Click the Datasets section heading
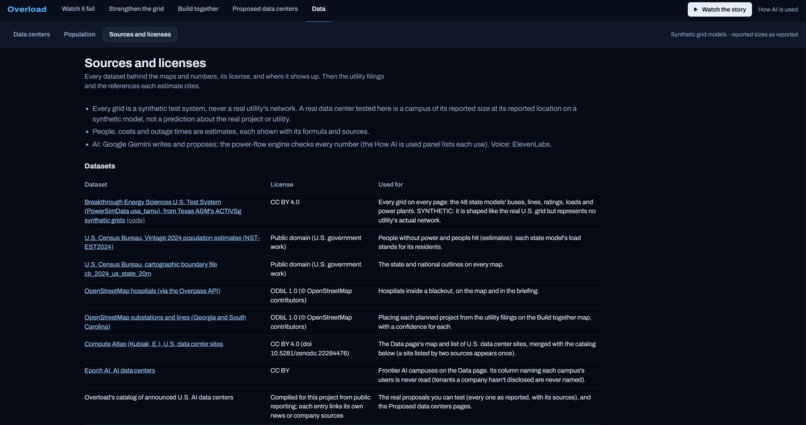Image resolution: width=806 pixels, height=425 pixels. click(x=100, y=166)
